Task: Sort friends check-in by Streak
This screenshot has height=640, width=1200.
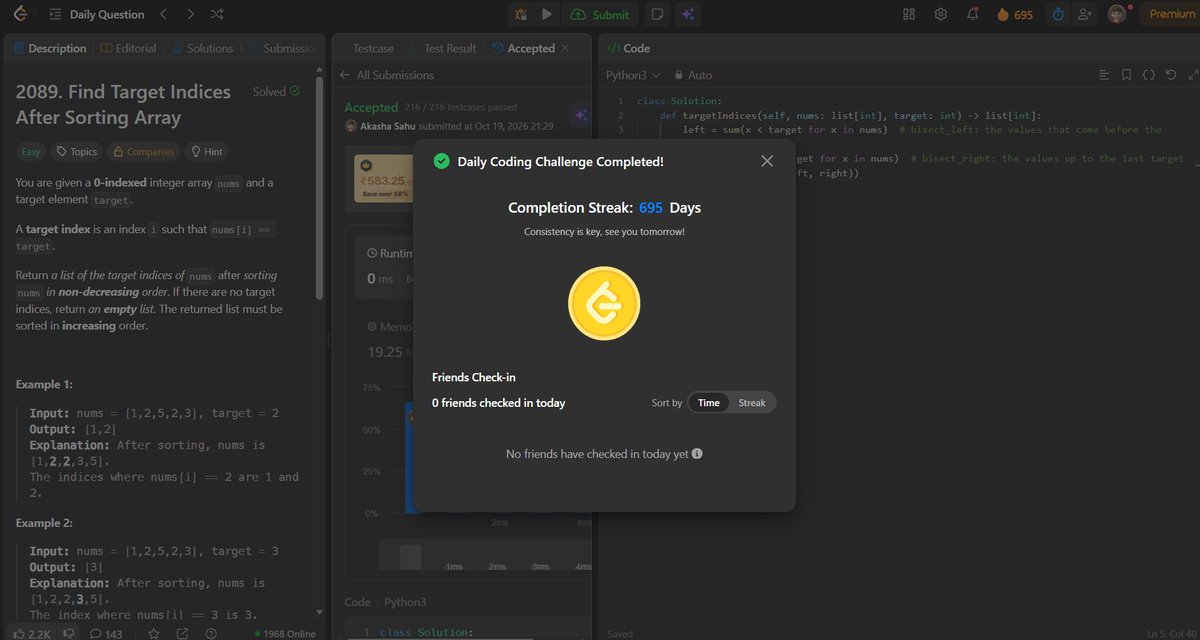Action: click(x=752, y=403)
